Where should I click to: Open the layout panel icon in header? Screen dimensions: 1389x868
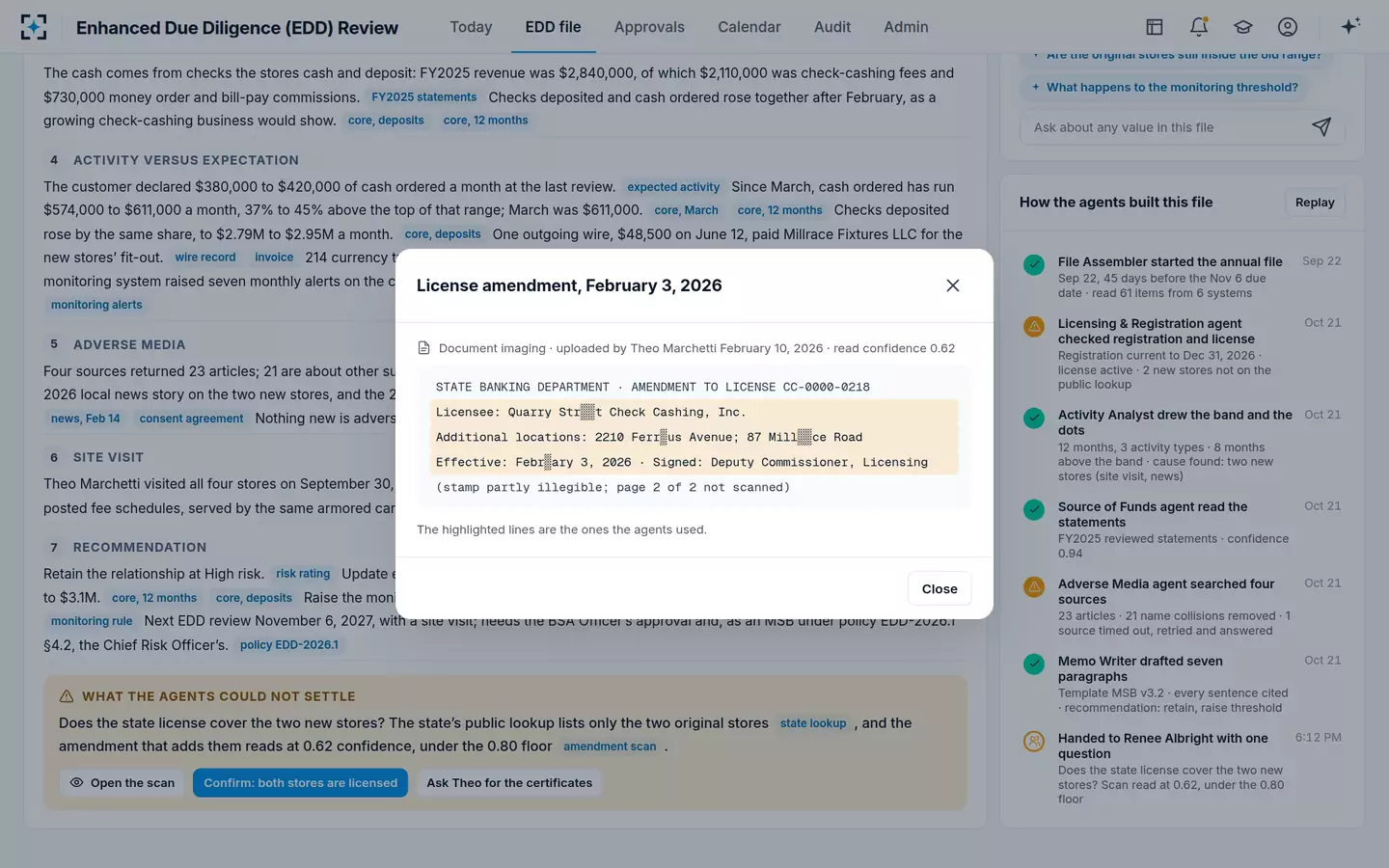pyautogui.click(x=1154, y=27)
